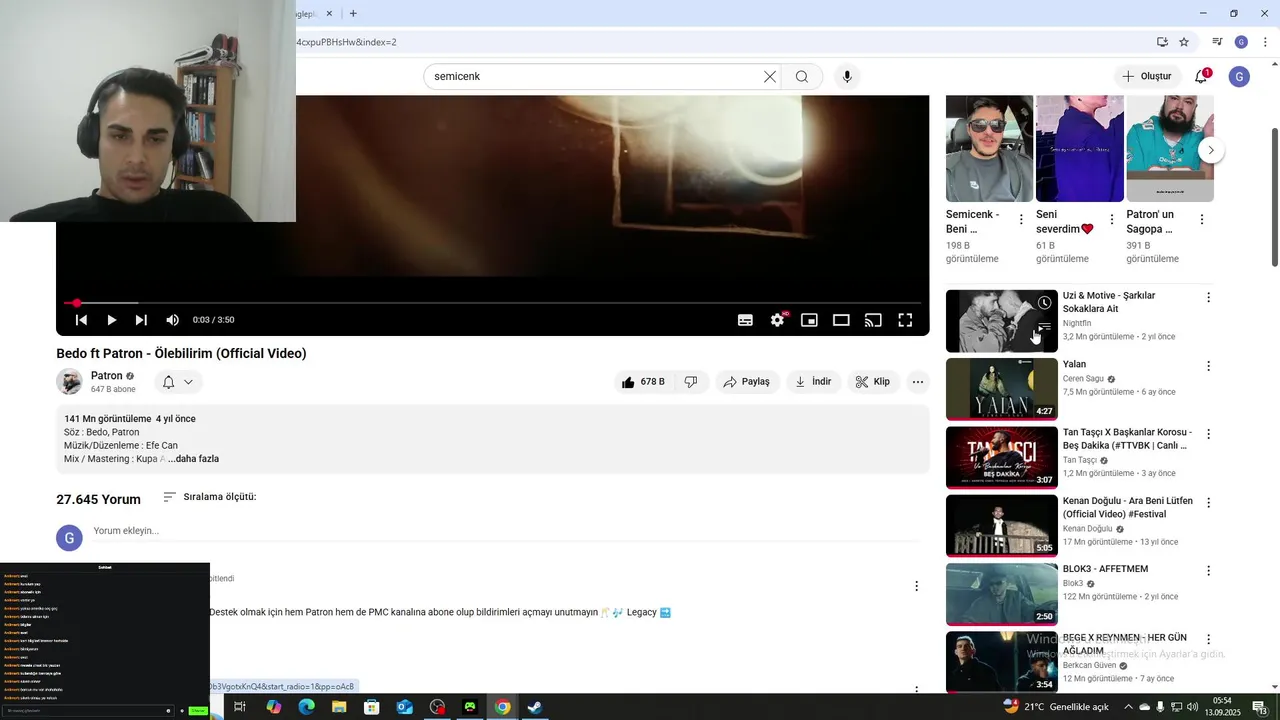Viewport: 1280px width, 720px height.
Task: Start voice search with microphone
Action: tap(847, 77)
